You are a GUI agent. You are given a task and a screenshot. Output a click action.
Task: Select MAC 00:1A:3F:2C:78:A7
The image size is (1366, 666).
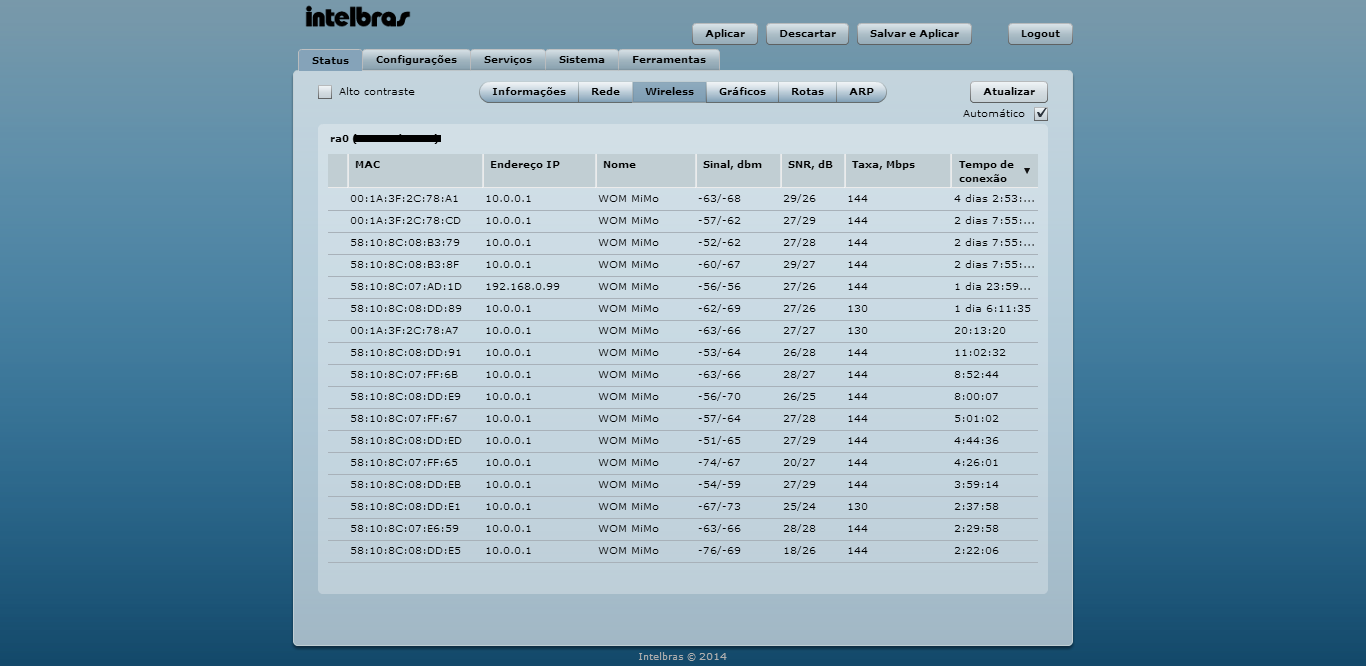(x=404, y=331)
